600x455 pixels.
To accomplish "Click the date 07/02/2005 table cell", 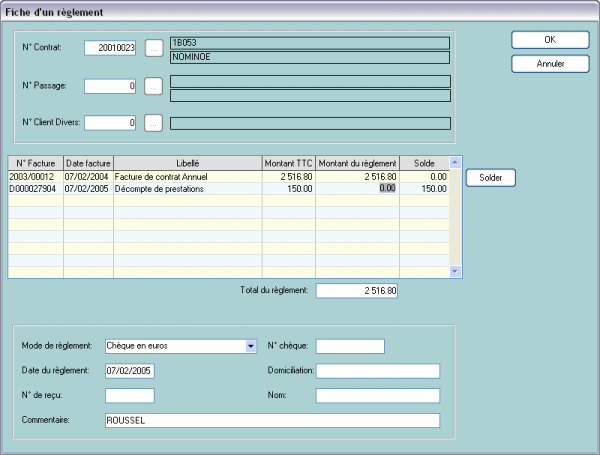I will [x=88, y=189].
